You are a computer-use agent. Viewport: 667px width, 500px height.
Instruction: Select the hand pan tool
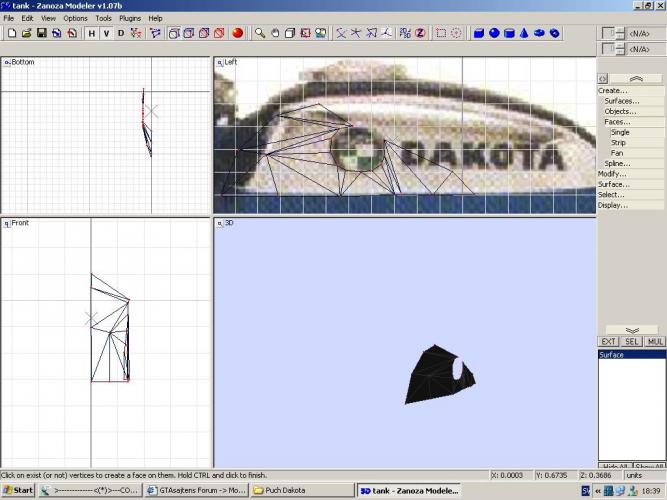pyautogui.click(x=275, y=33)
